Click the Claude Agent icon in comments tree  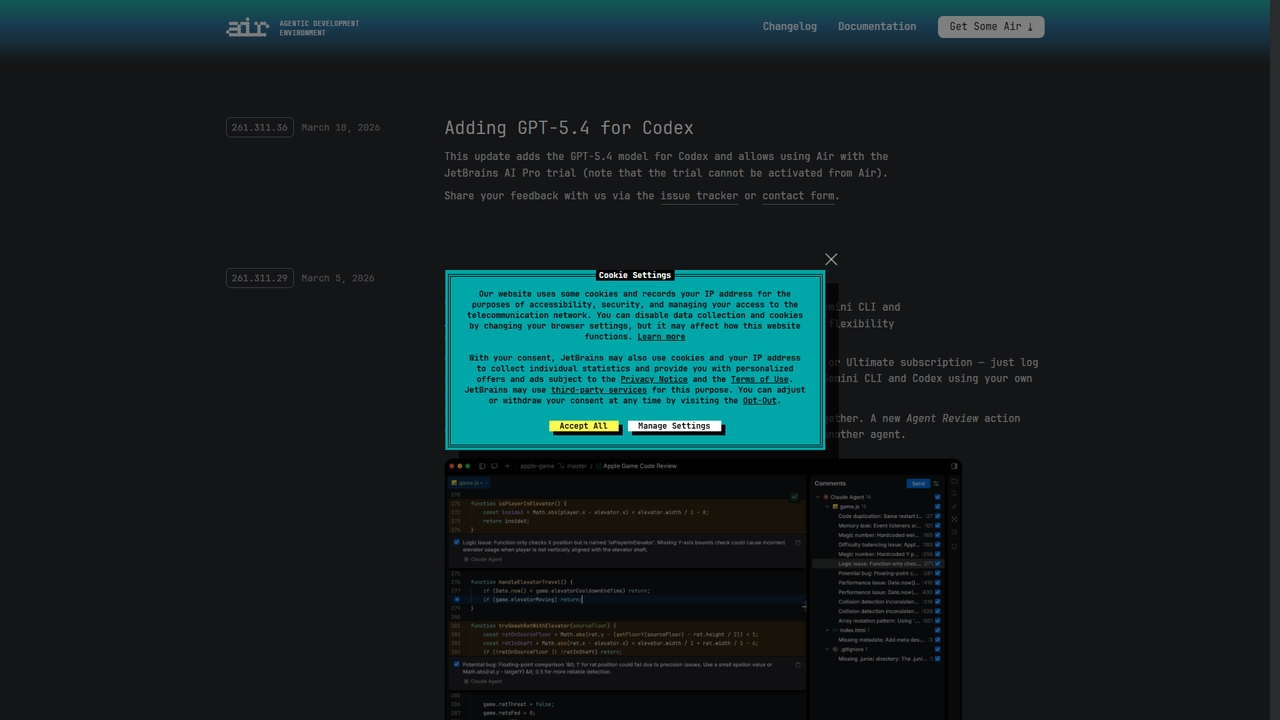(826, 497)
